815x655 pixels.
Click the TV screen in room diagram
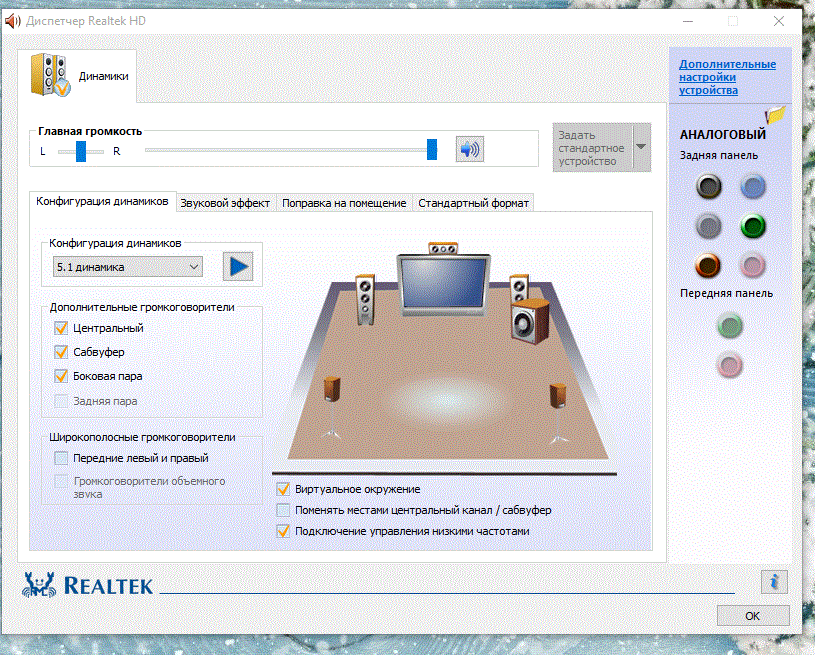pyautogui.click(x=443, y=283)
